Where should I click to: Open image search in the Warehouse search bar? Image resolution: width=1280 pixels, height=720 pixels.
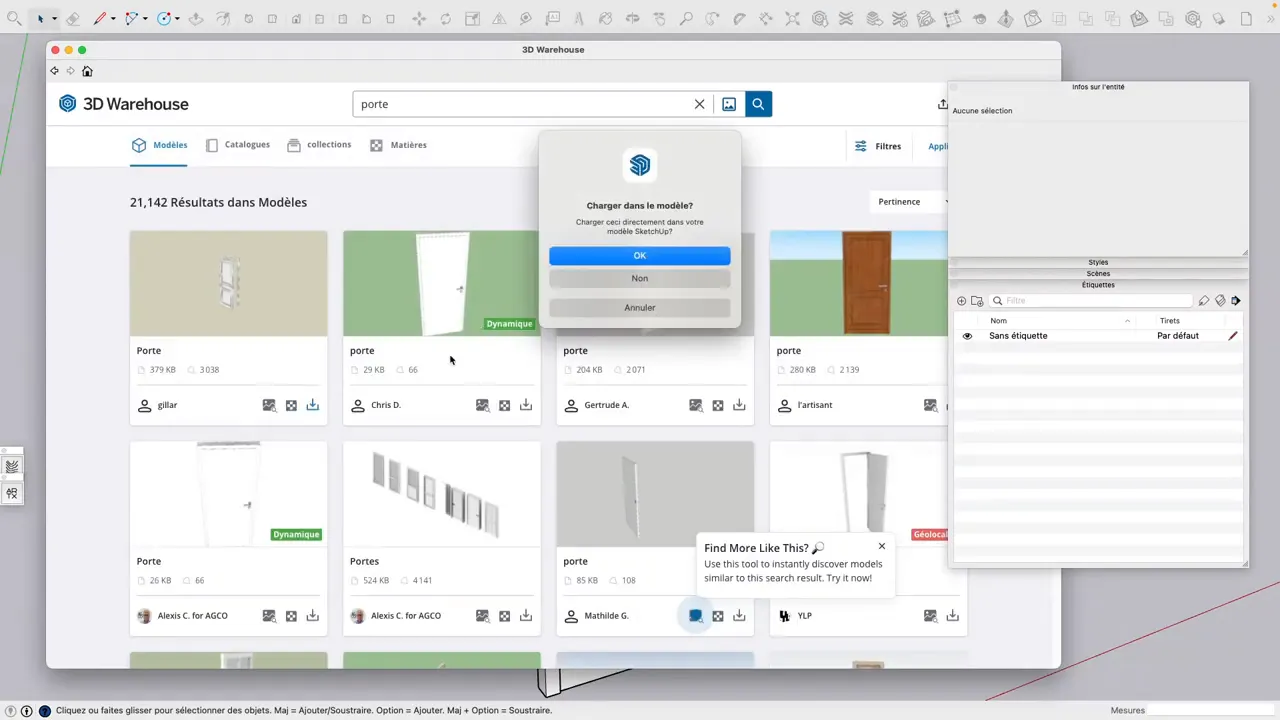(729, 103)
